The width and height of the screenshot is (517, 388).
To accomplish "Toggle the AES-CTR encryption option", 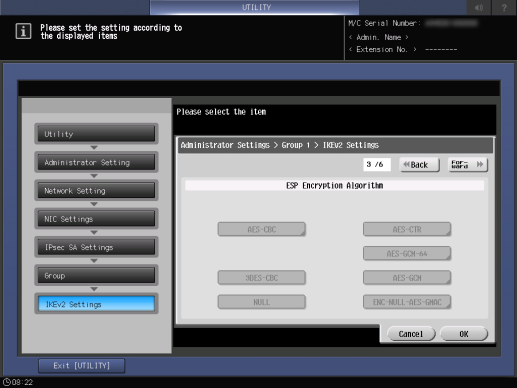I will pos(407,229).
